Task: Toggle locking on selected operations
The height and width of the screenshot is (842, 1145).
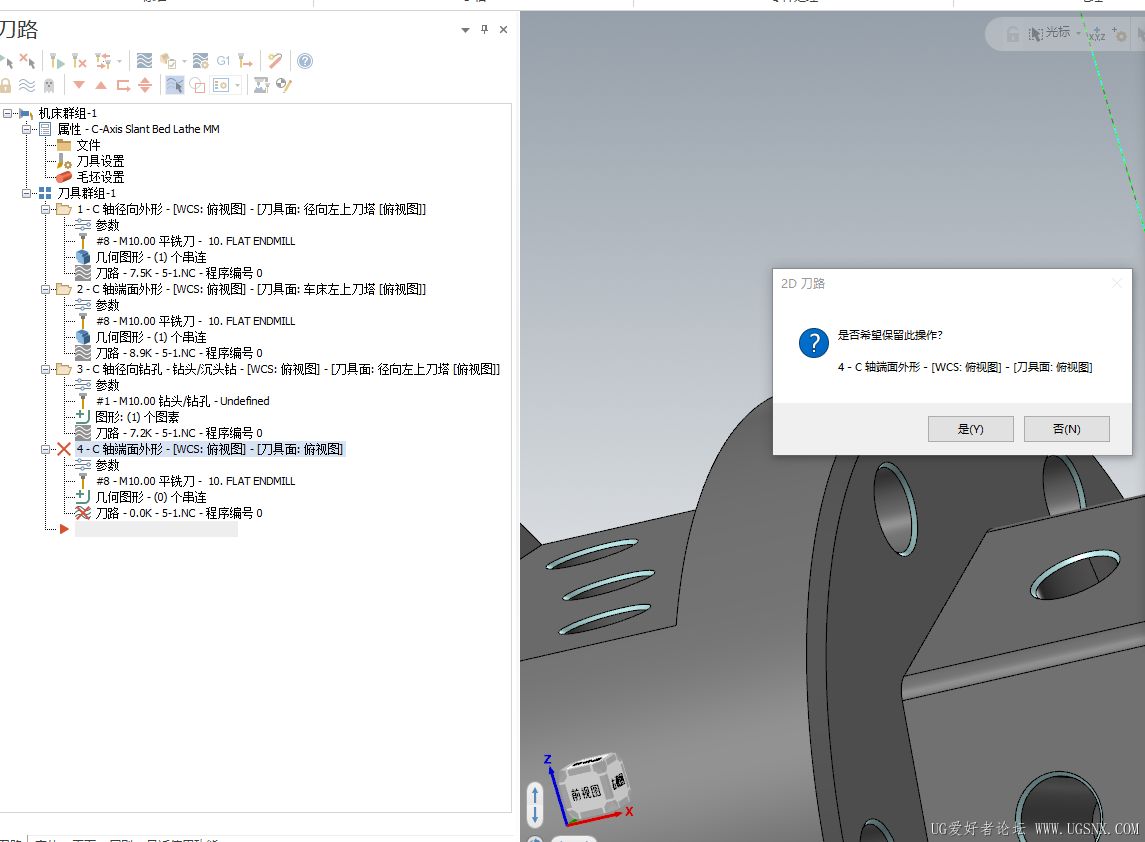Action: tap(5, 85)
